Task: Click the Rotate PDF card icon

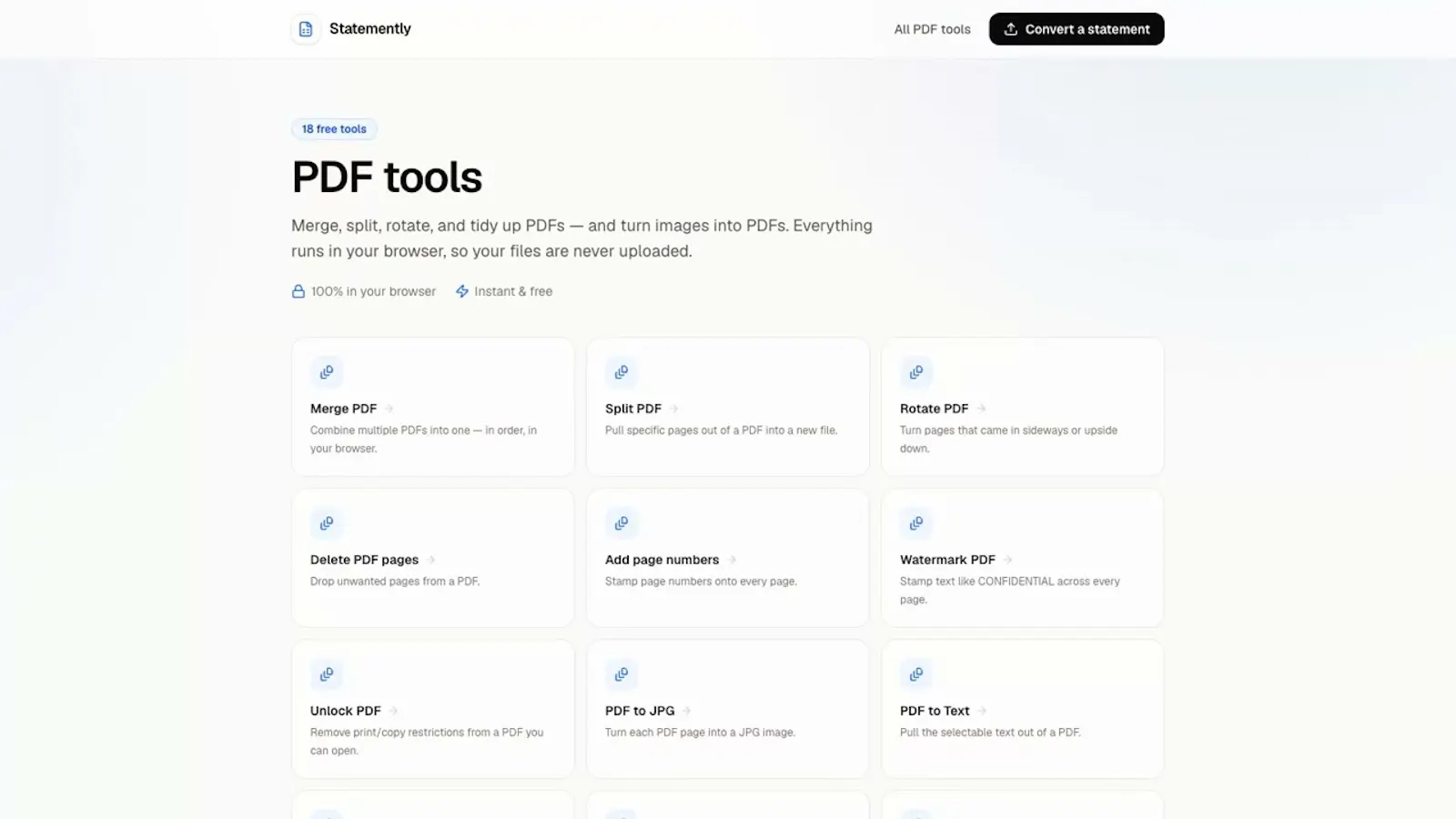Action: pyautogui.click(x=916, y=372)
